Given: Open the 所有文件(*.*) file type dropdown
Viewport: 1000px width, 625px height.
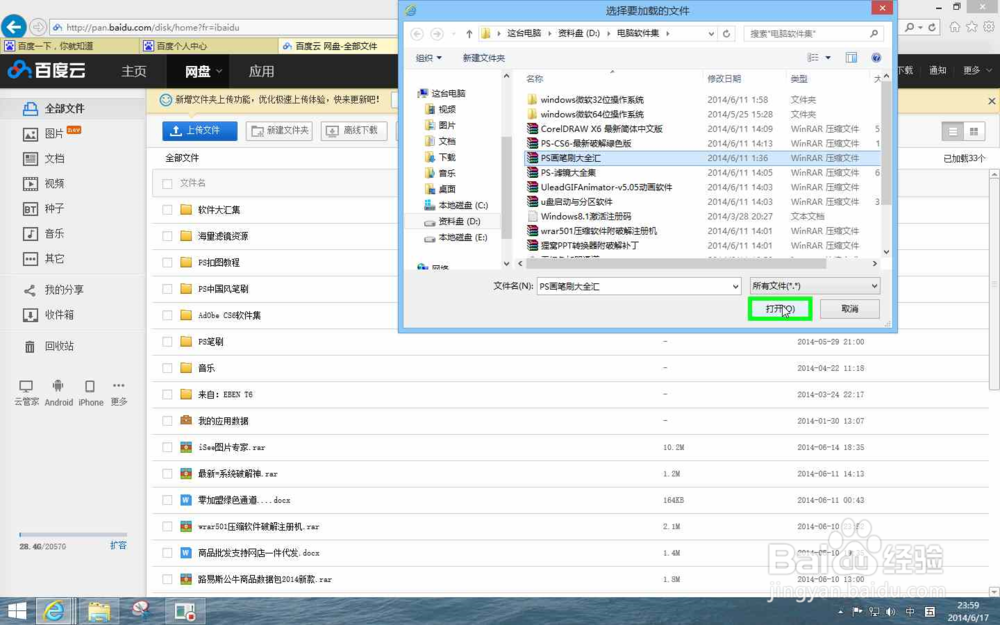Looking at the screenshot, I should pos(815,286).
